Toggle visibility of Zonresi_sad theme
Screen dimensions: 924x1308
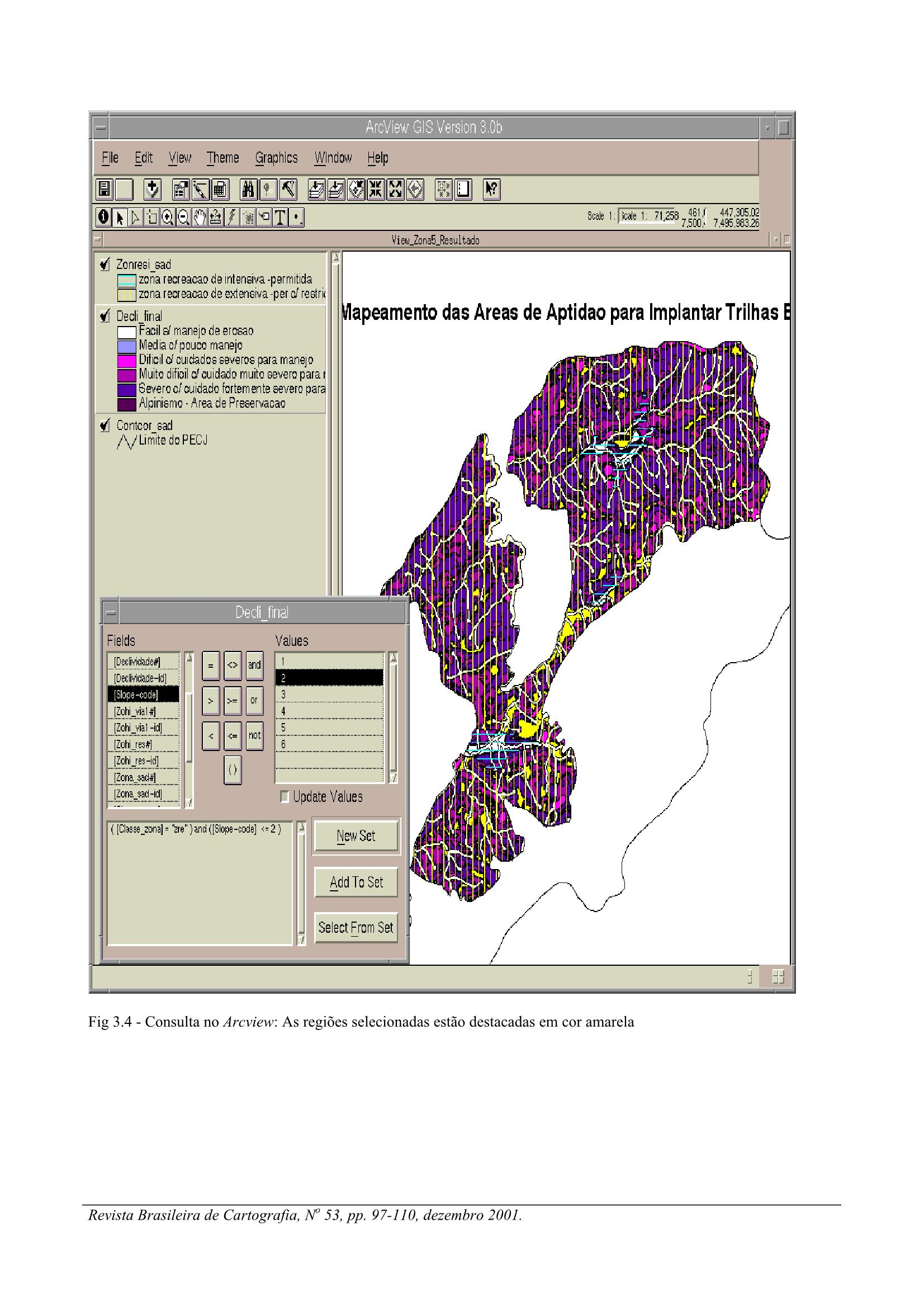click(x=105, y=264)
